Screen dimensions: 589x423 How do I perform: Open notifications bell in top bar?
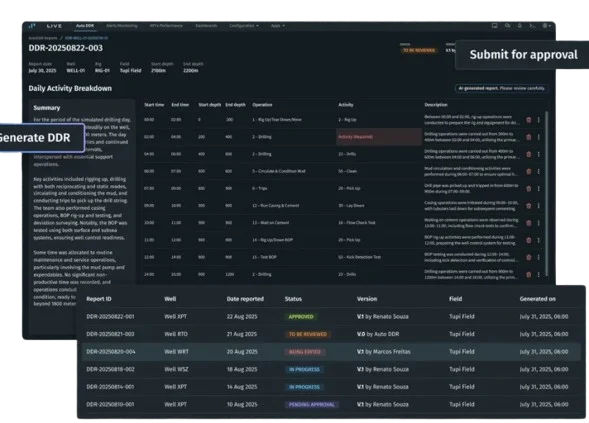pos(520,26)
